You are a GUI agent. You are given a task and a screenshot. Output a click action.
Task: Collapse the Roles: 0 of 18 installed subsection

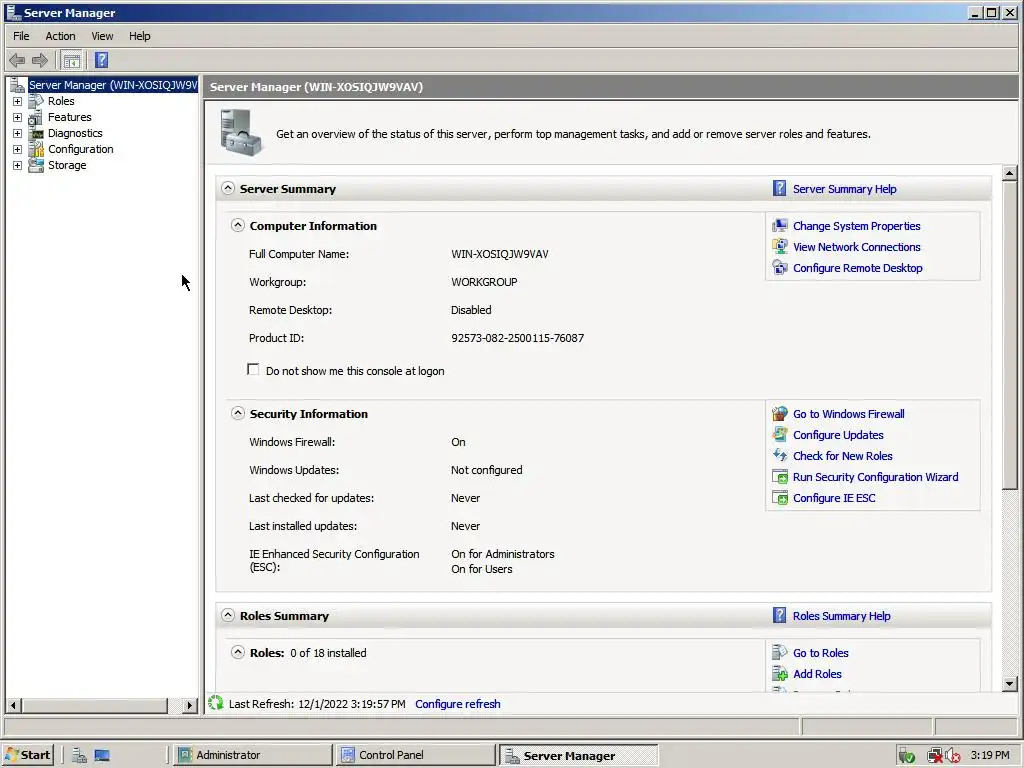pos(238,652)
